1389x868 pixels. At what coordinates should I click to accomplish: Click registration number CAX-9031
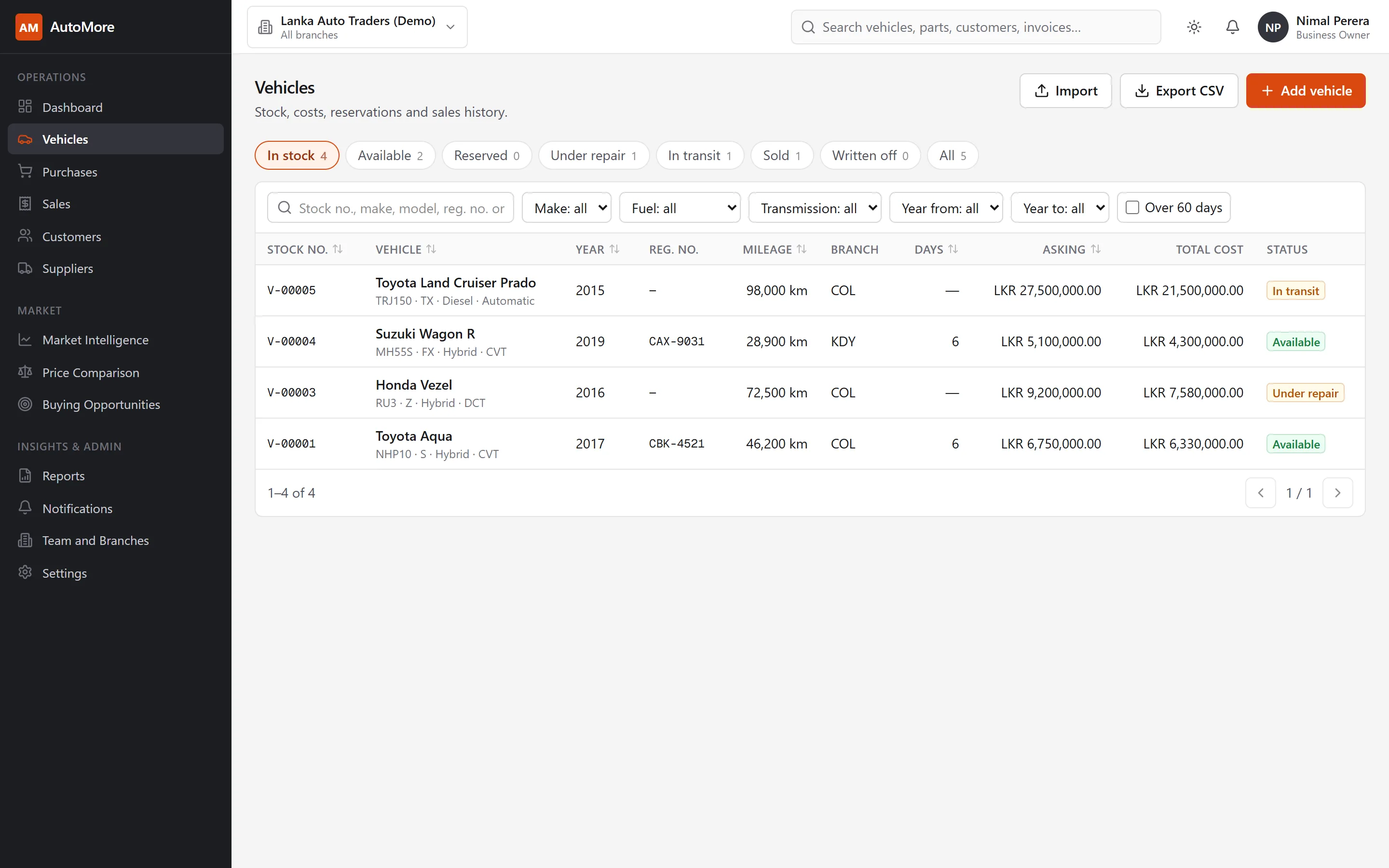pos(676,341)
